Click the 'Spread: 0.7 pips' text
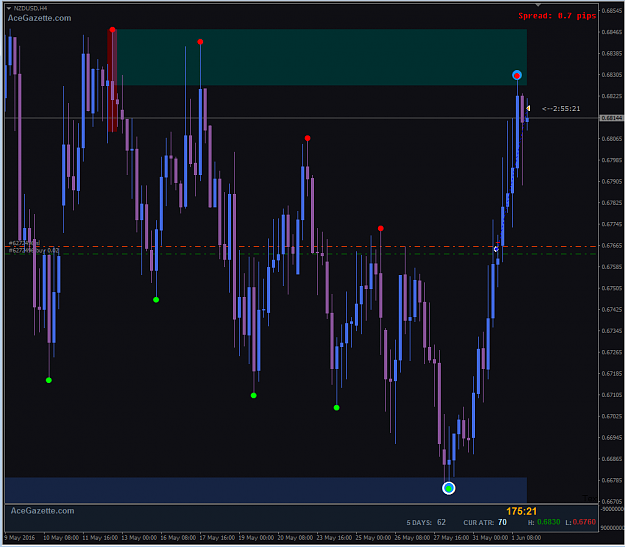Viewport: 625px width, 547px height. point(557,16)
